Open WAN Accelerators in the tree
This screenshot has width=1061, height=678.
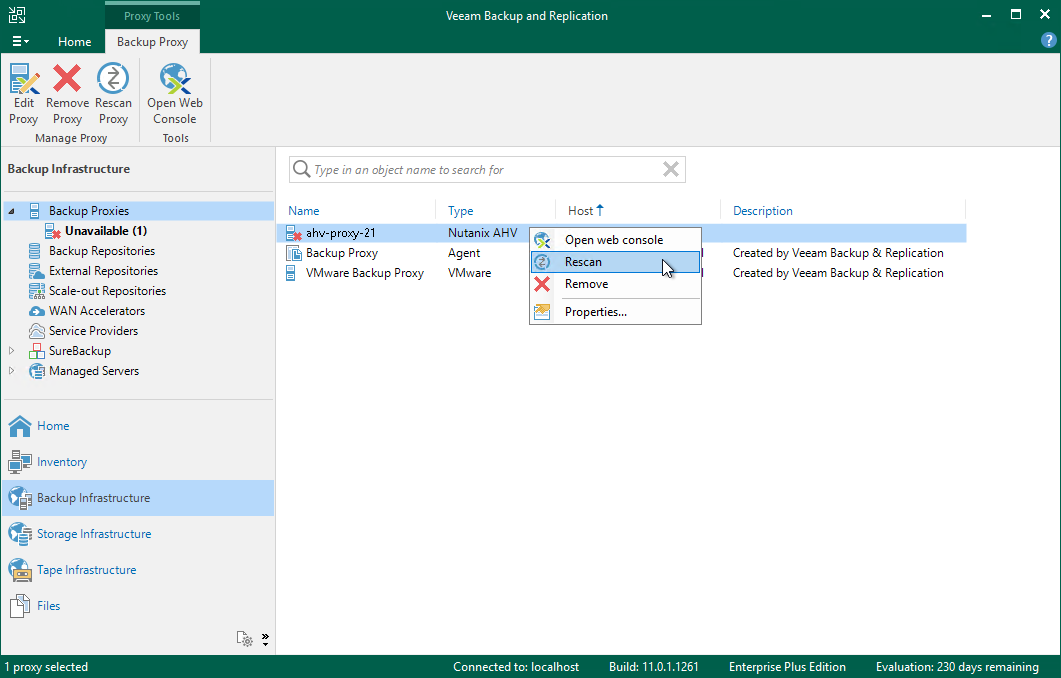tap(97, 311)
